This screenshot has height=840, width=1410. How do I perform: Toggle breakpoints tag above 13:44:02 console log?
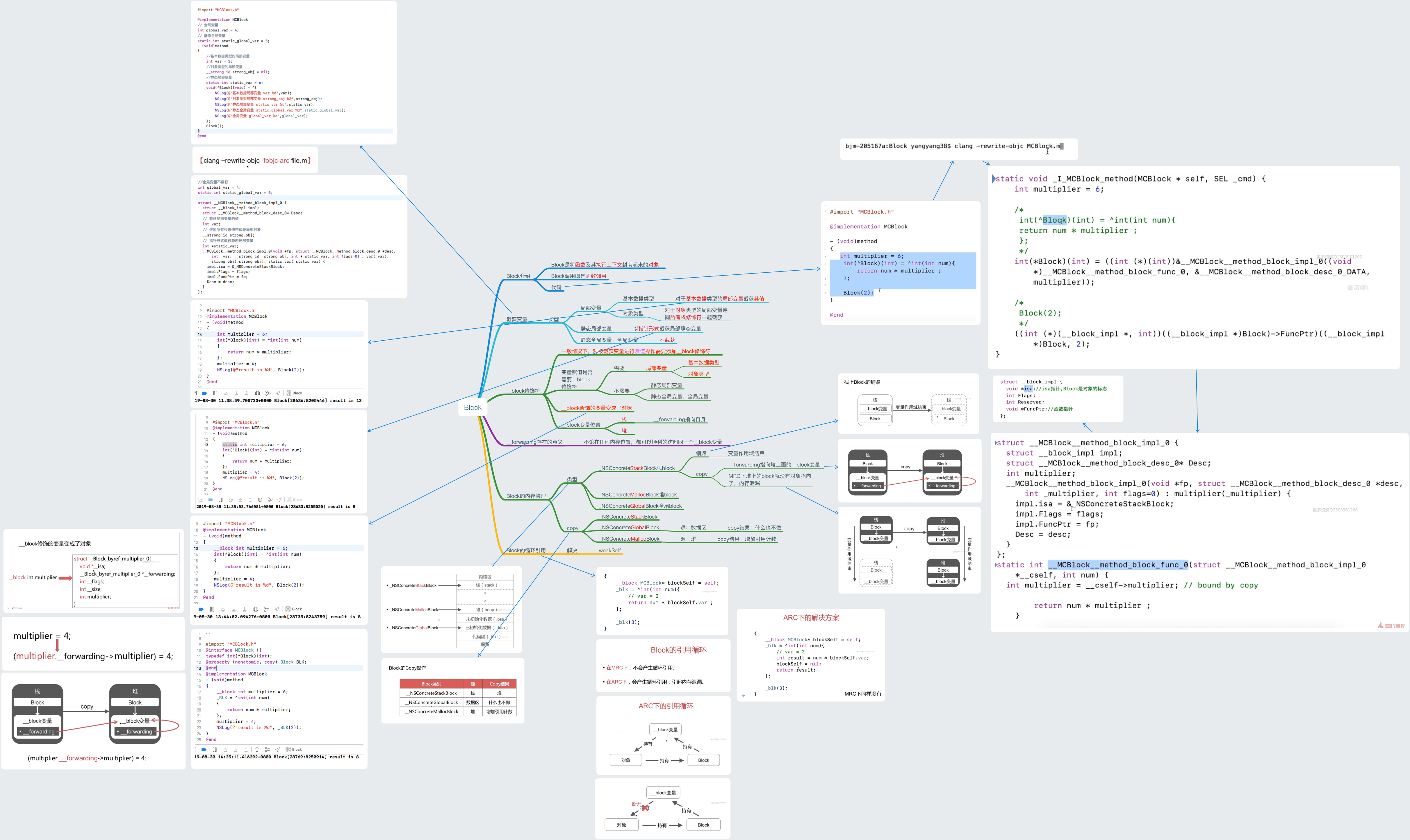point(201,609)
